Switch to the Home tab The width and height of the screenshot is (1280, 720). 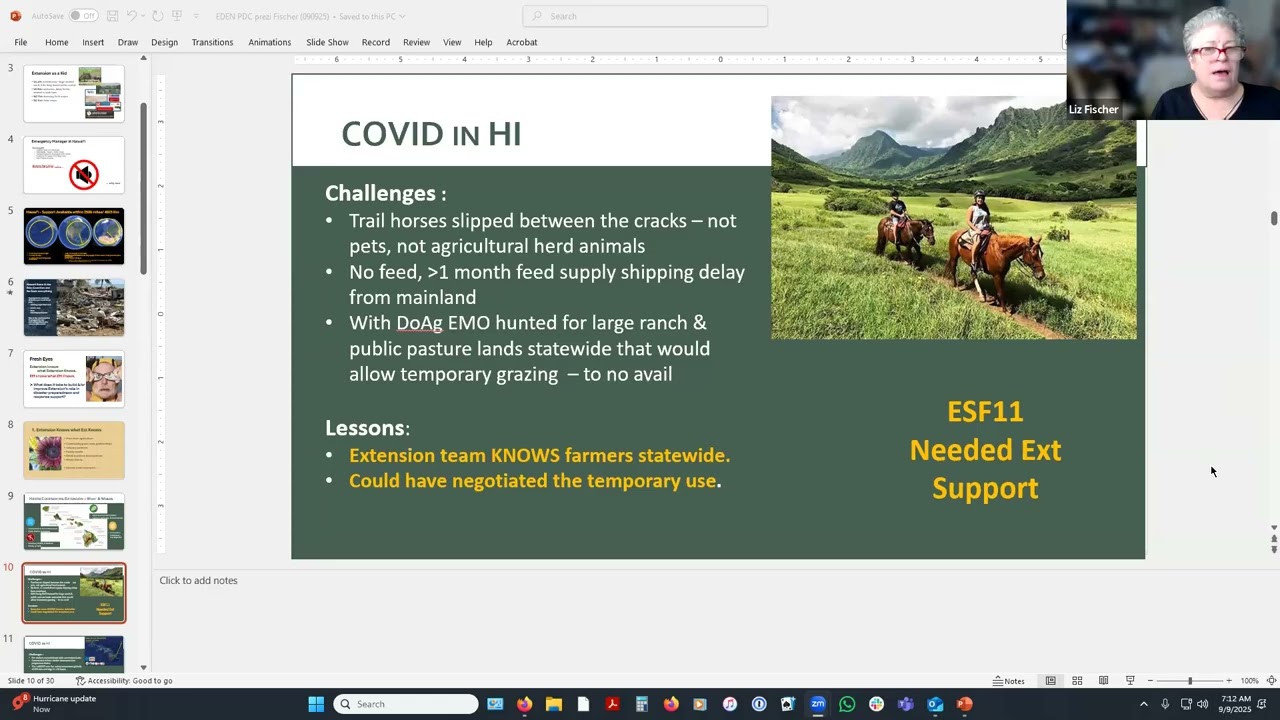coord(56,42)
